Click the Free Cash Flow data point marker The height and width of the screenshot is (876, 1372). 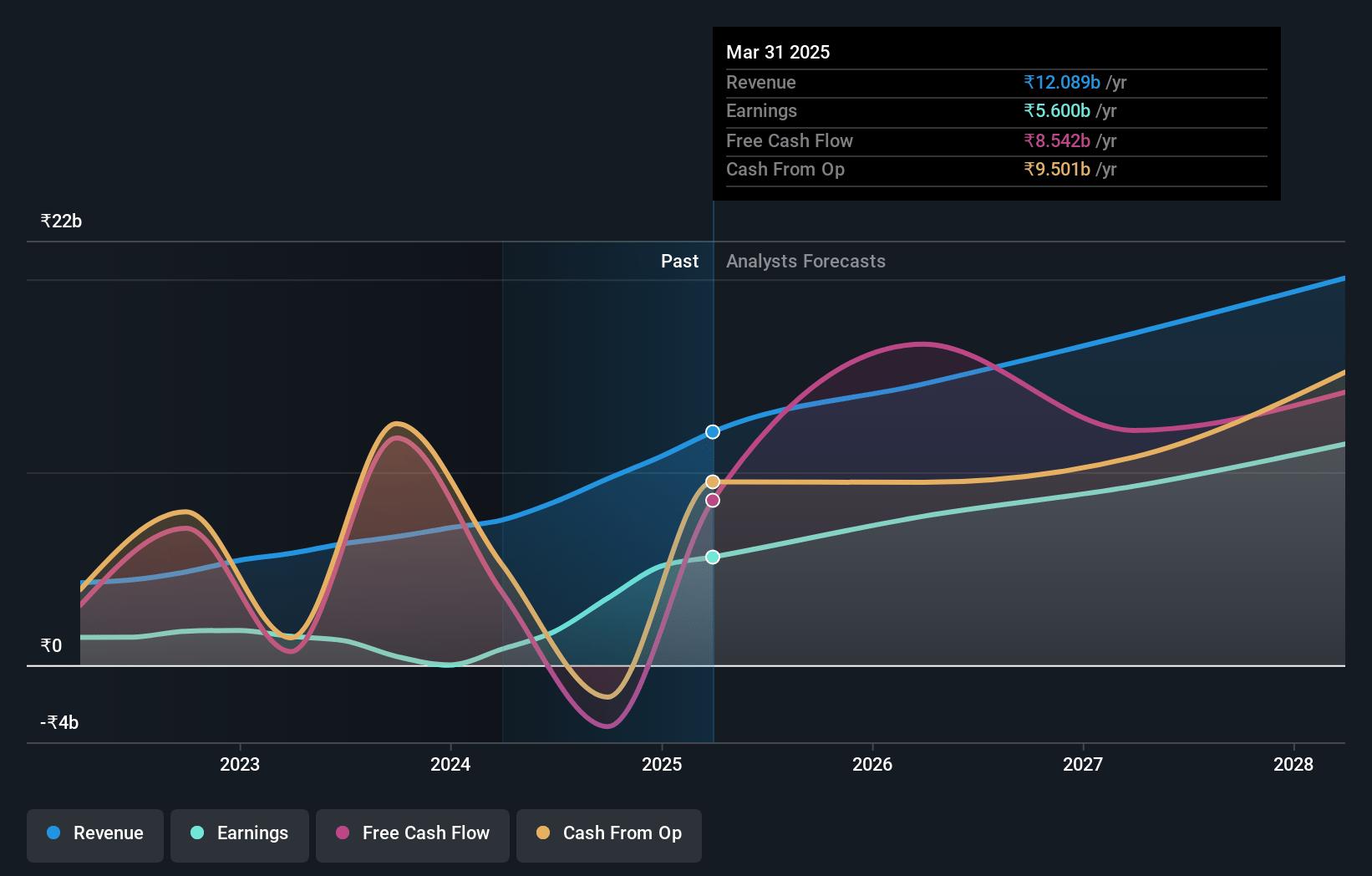point(713,500)
